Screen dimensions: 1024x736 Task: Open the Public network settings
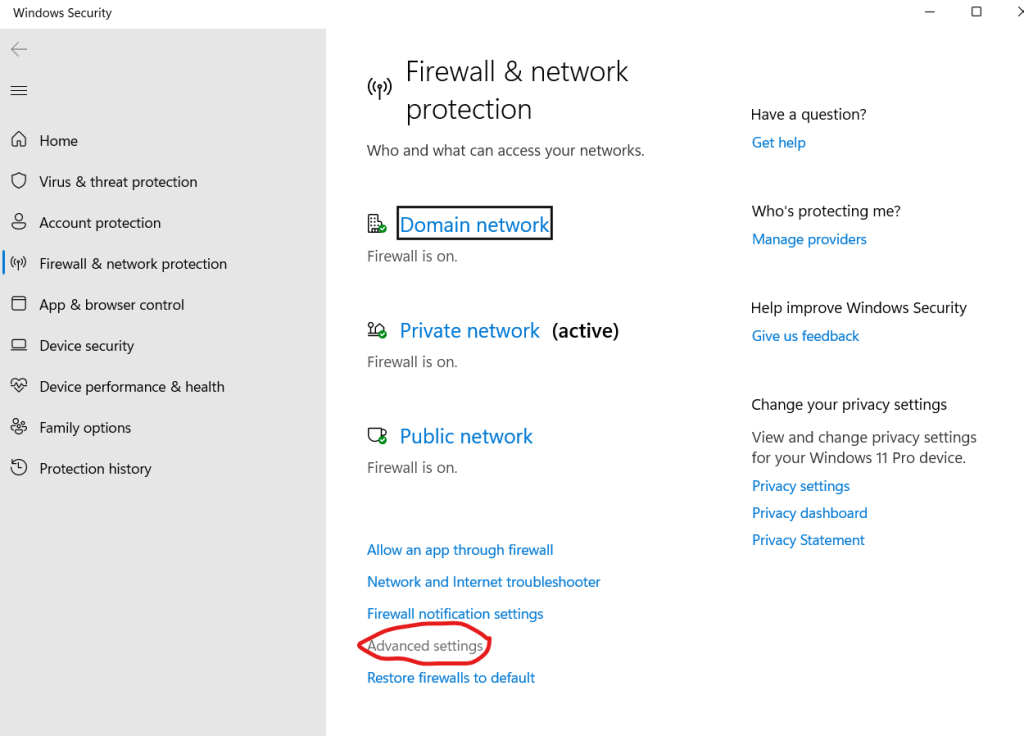(466, 437)
